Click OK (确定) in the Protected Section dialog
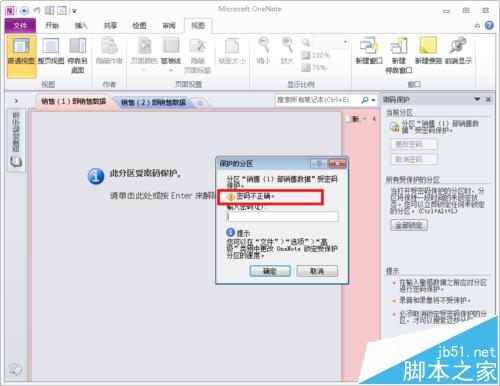 (x=270, y=271)
